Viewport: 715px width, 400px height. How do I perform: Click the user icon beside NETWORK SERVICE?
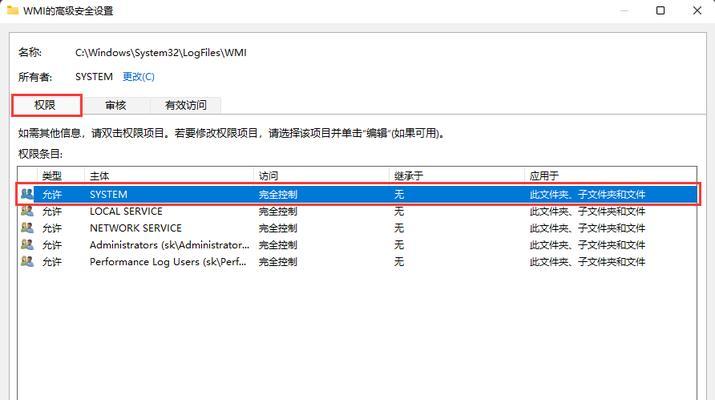[27, 228]
